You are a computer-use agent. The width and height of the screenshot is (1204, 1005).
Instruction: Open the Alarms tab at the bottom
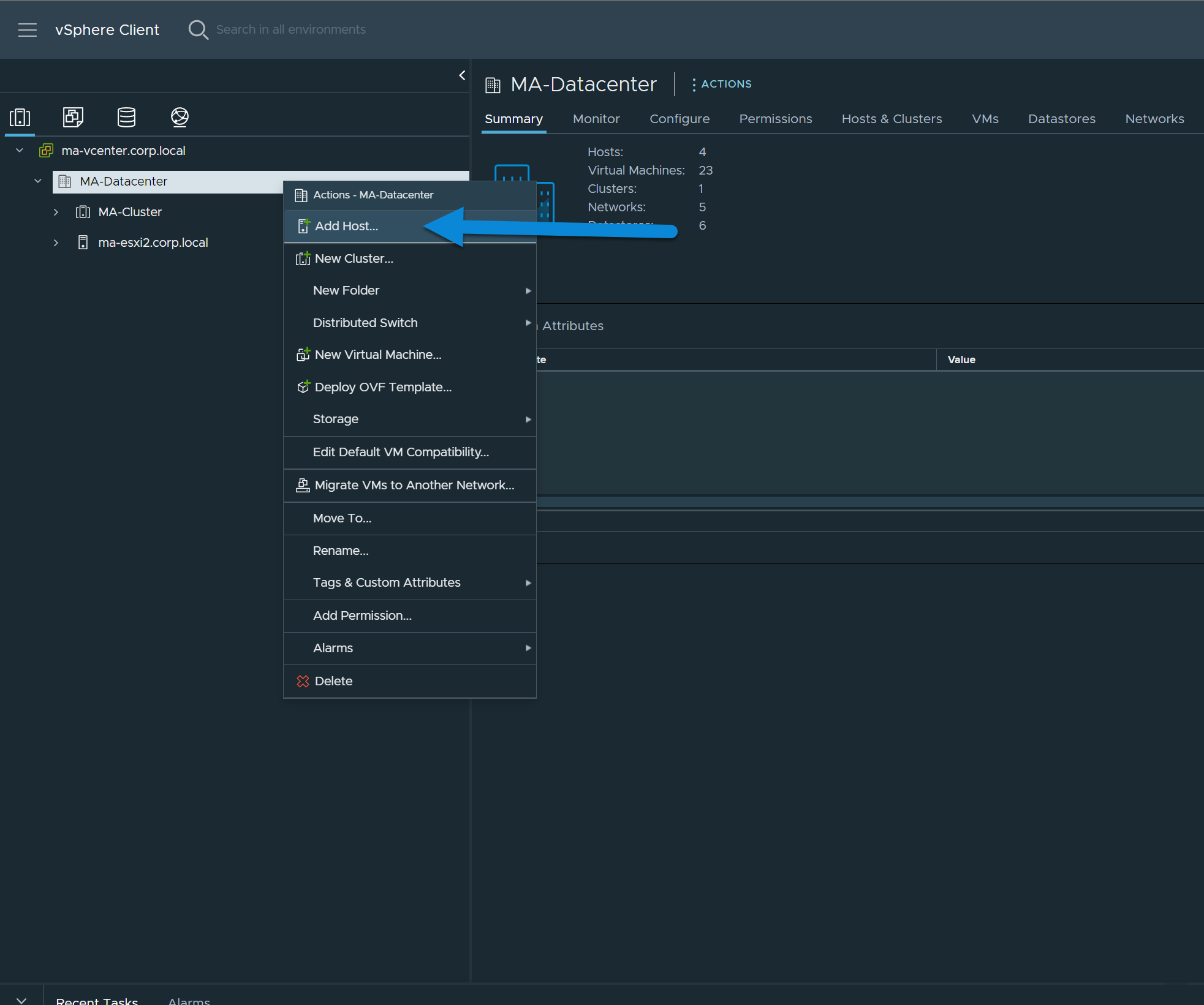click(189, 1000)
